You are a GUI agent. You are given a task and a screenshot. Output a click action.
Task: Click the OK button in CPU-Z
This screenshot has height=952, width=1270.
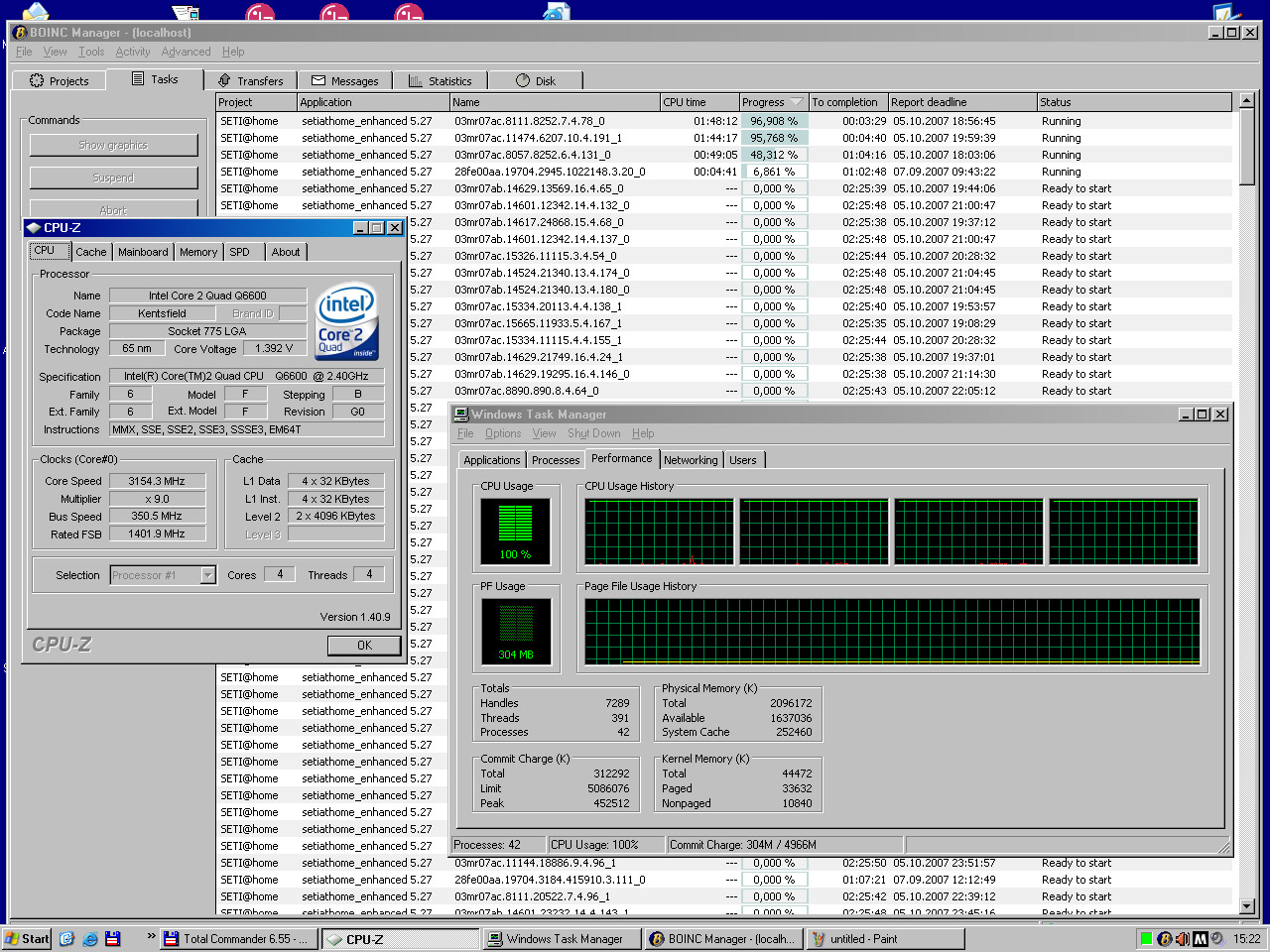[x=364, y=646]
